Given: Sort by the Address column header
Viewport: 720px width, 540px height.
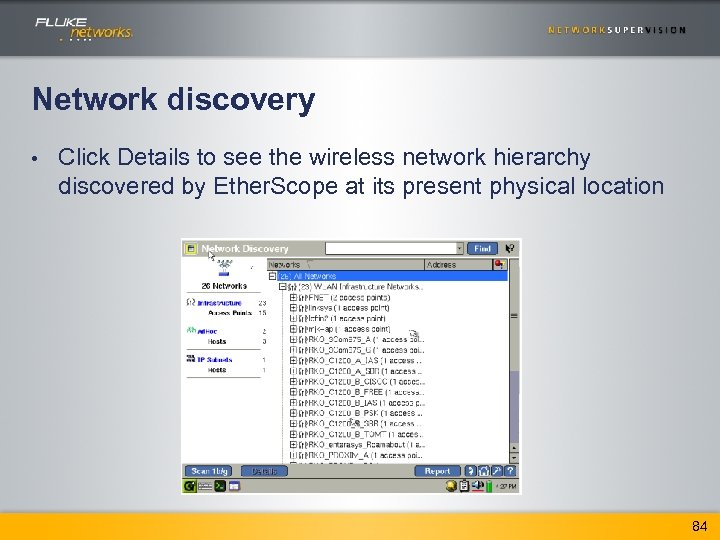Looking at the screenshot, I should [x=458, y=265].
